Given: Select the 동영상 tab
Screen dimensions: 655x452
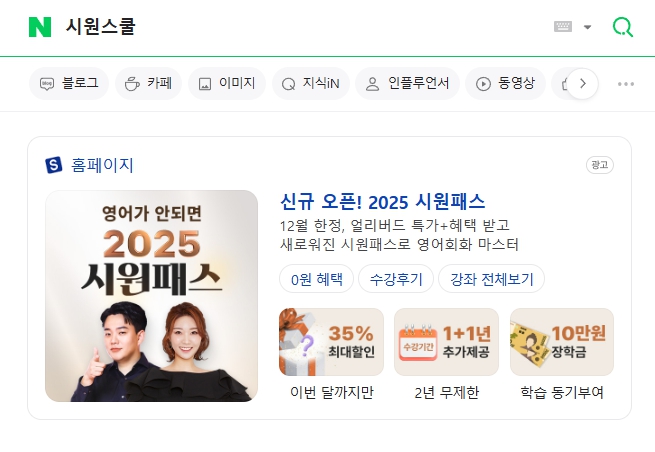Looking at the screenshot, I should click(x=505, y=84).
